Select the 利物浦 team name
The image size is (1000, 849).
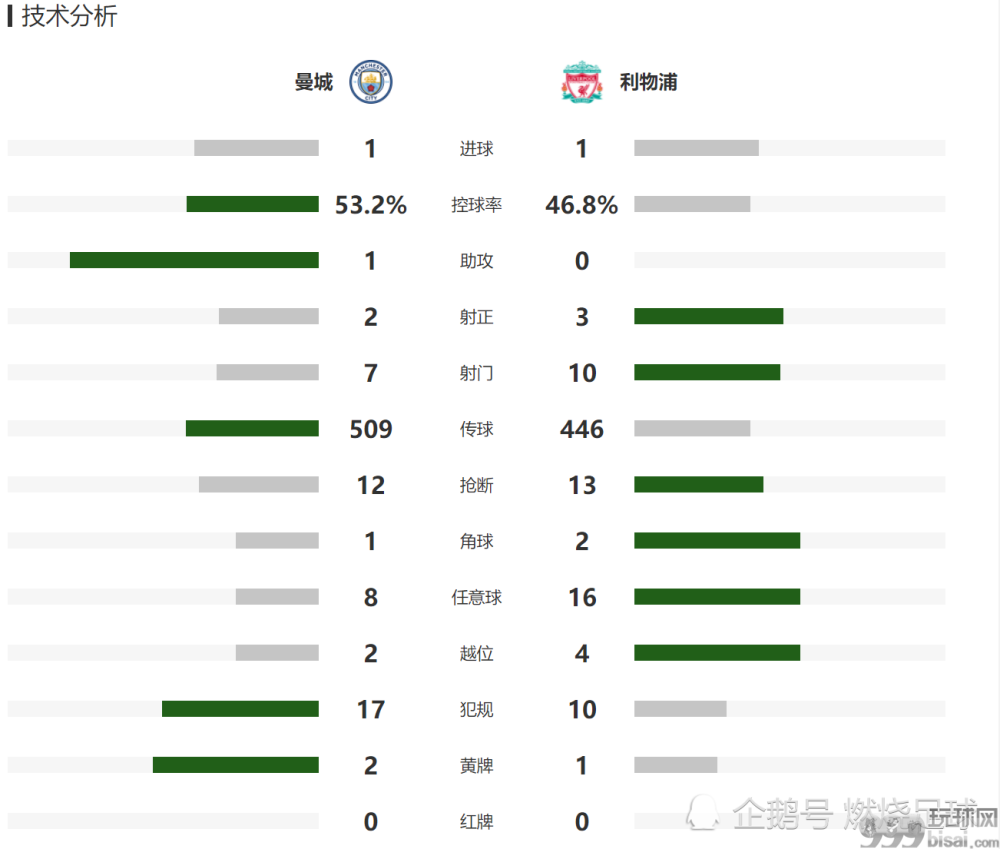point(649,82)
